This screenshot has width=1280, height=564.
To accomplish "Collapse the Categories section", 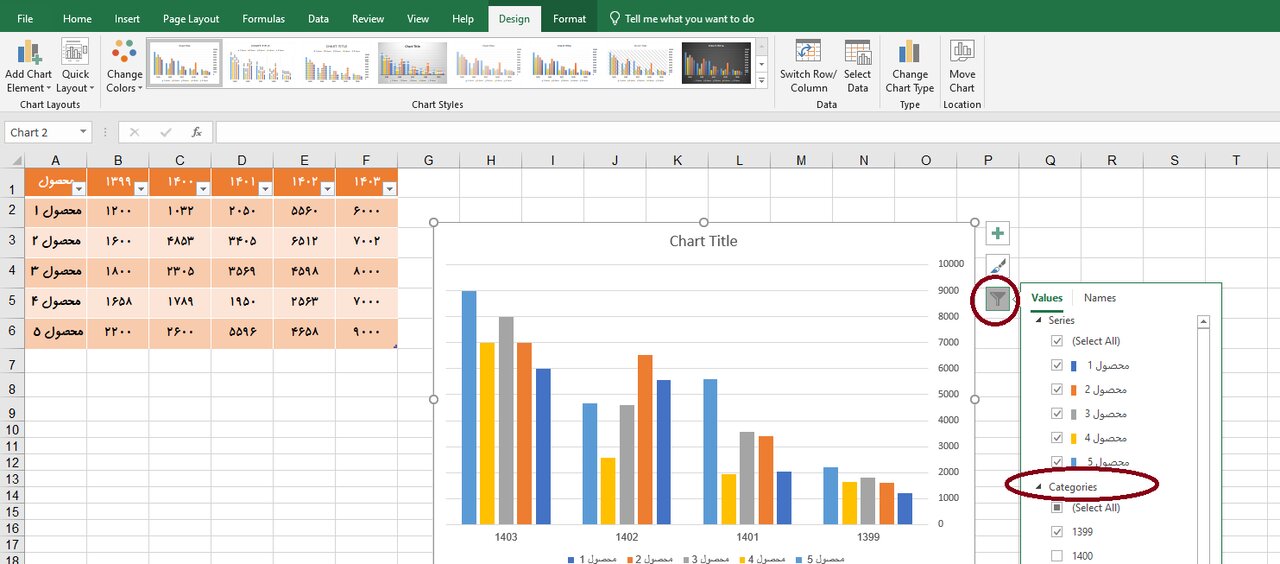I will (x=1038, y=487).
